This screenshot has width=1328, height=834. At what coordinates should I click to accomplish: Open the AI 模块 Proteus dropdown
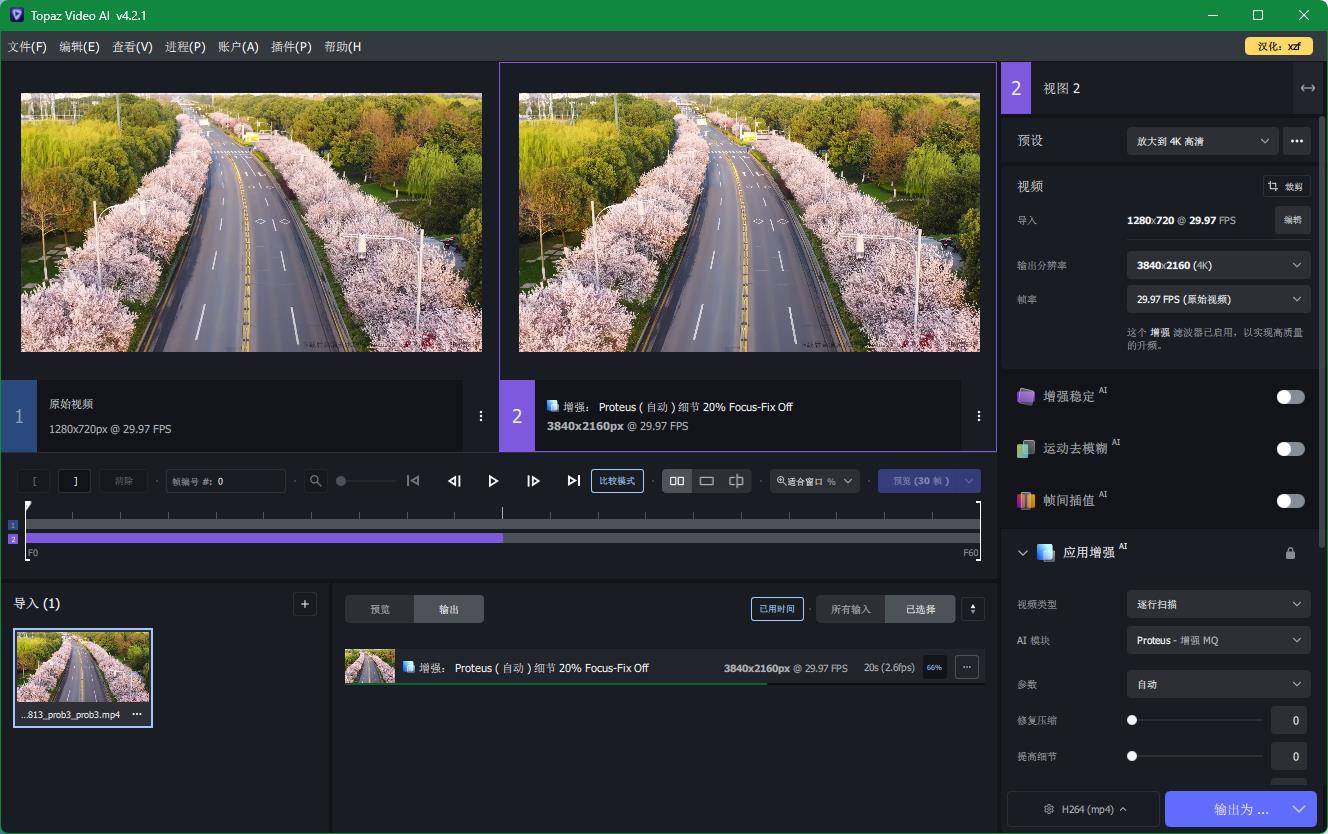coord(1218,640)
